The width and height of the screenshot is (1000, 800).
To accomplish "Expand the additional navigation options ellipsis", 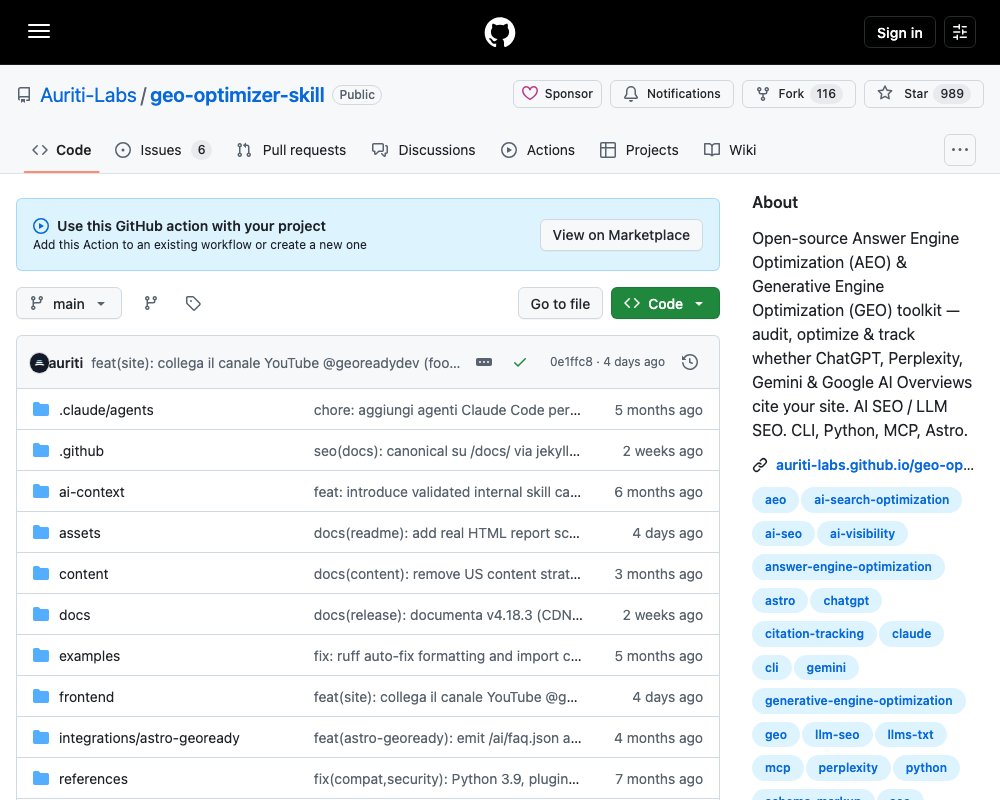I will pyautogui.click(x=960, y=150).
